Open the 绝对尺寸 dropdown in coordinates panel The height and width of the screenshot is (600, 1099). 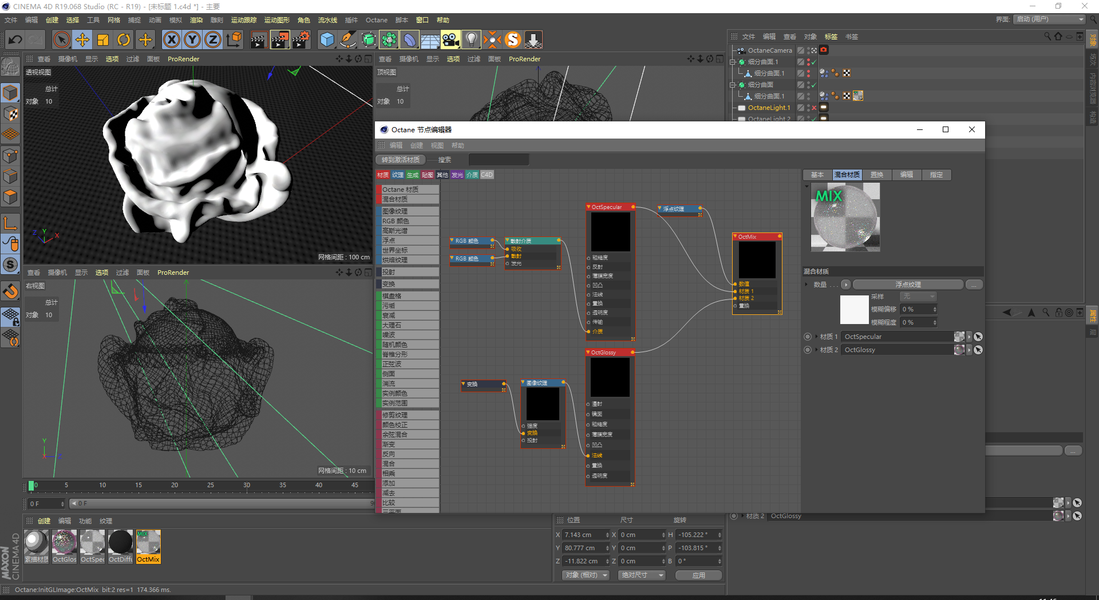(x=641, y=575)
